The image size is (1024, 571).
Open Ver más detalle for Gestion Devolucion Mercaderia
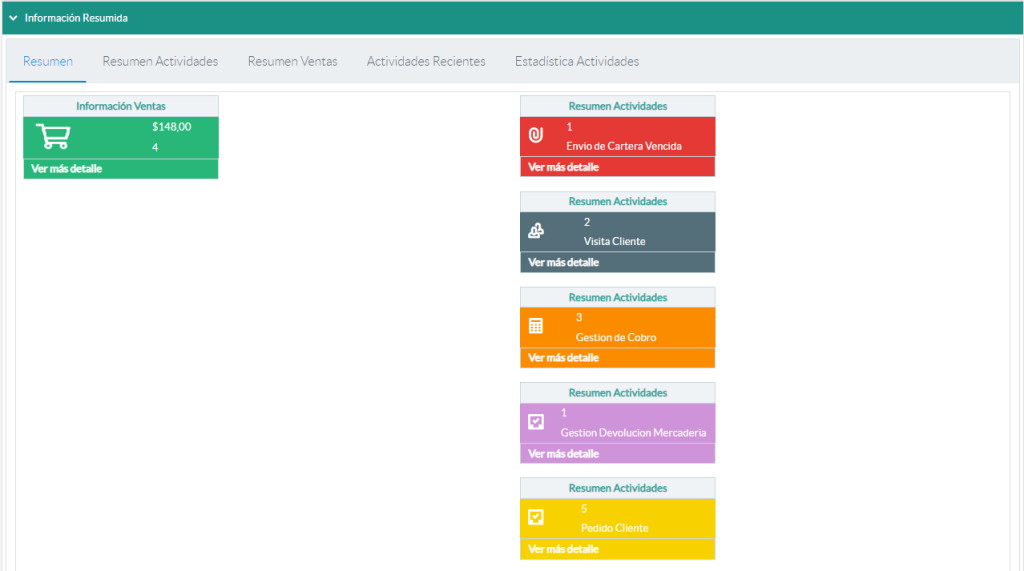(x=563, y=453)
